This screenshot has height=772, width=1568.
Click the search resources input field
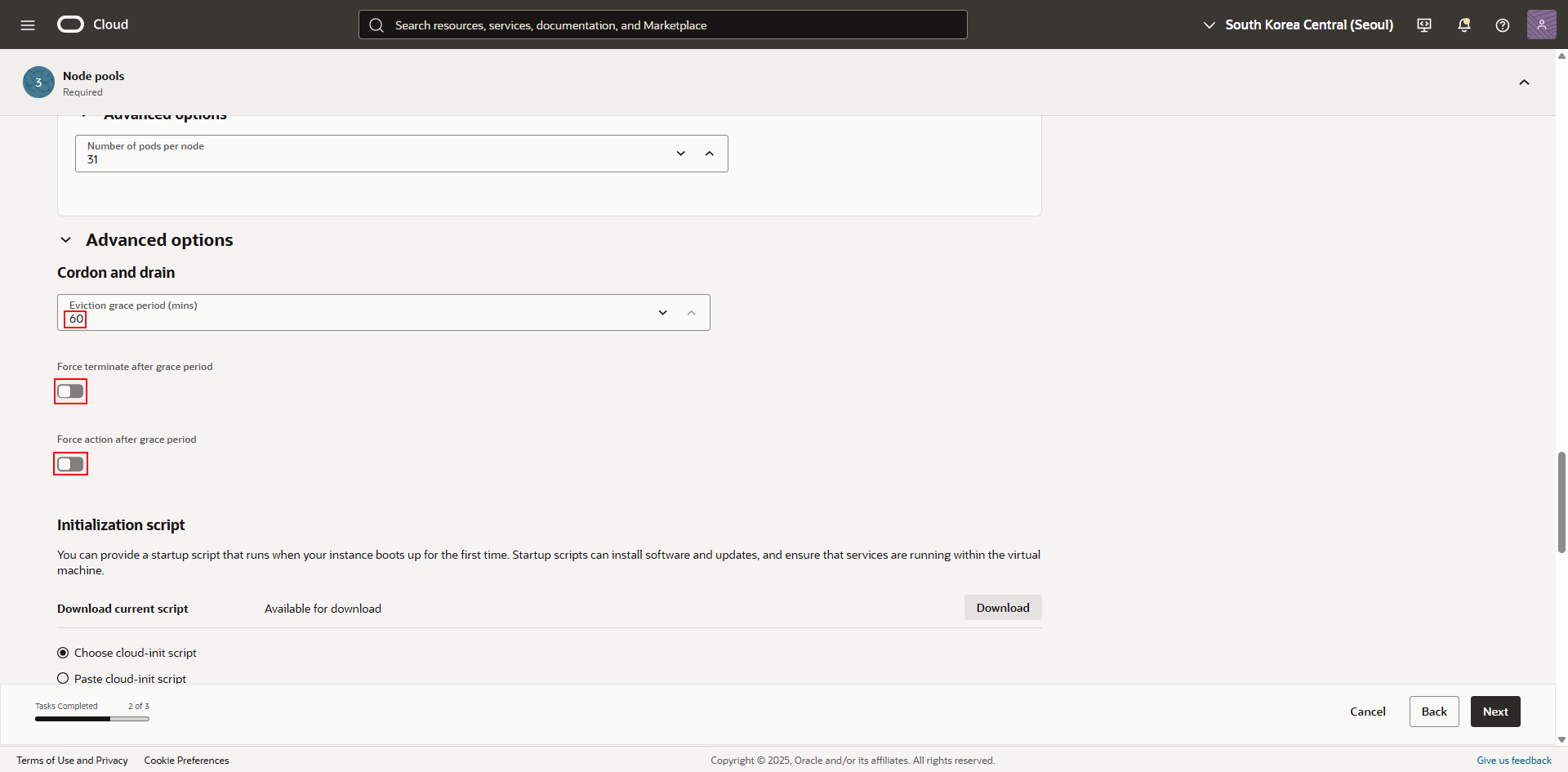tap(662, 25)
